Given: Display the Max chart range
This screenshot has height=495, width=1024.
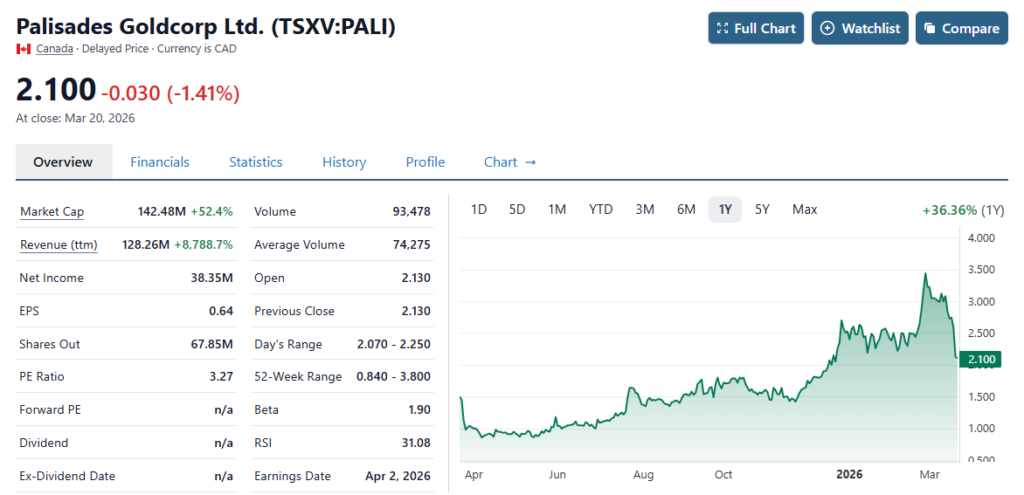Looking at the screenshot, I should coord(804,209).
